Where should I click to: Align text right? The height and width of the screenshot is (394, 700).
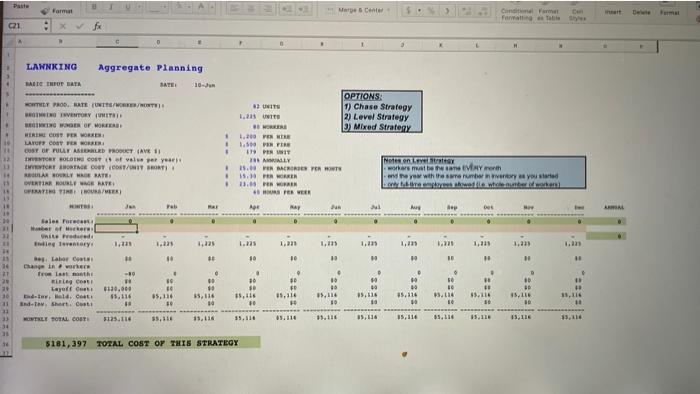268,8
